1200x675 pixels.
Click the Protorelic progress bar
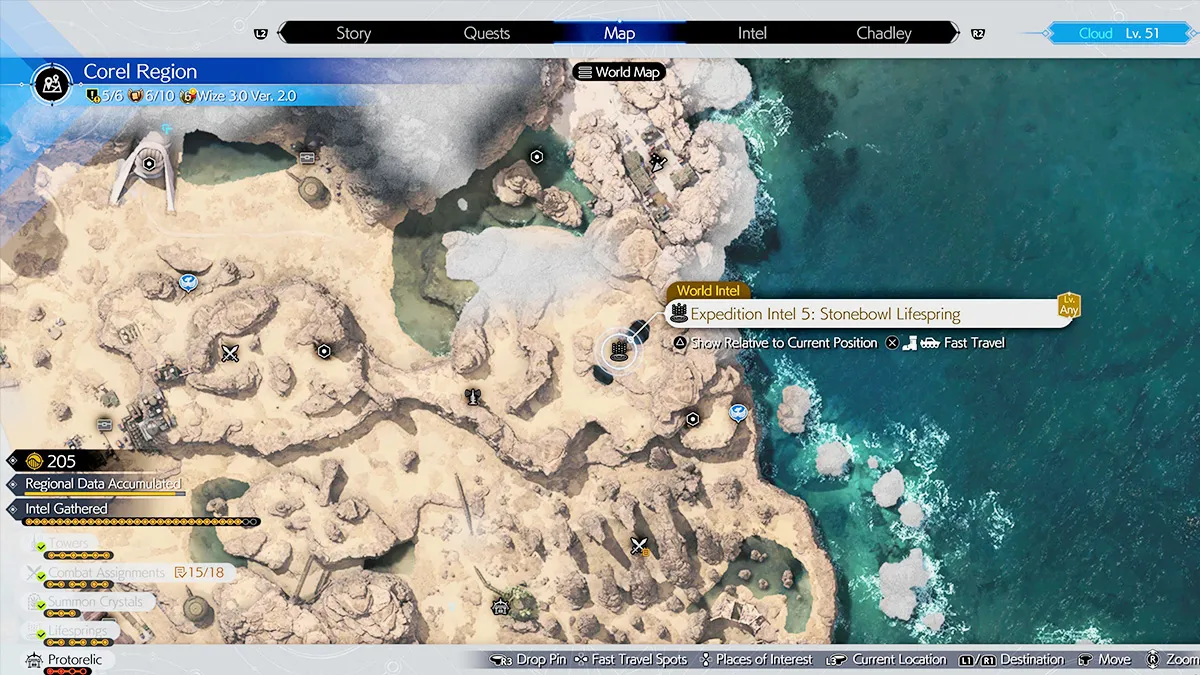click(x=67, y=671)
